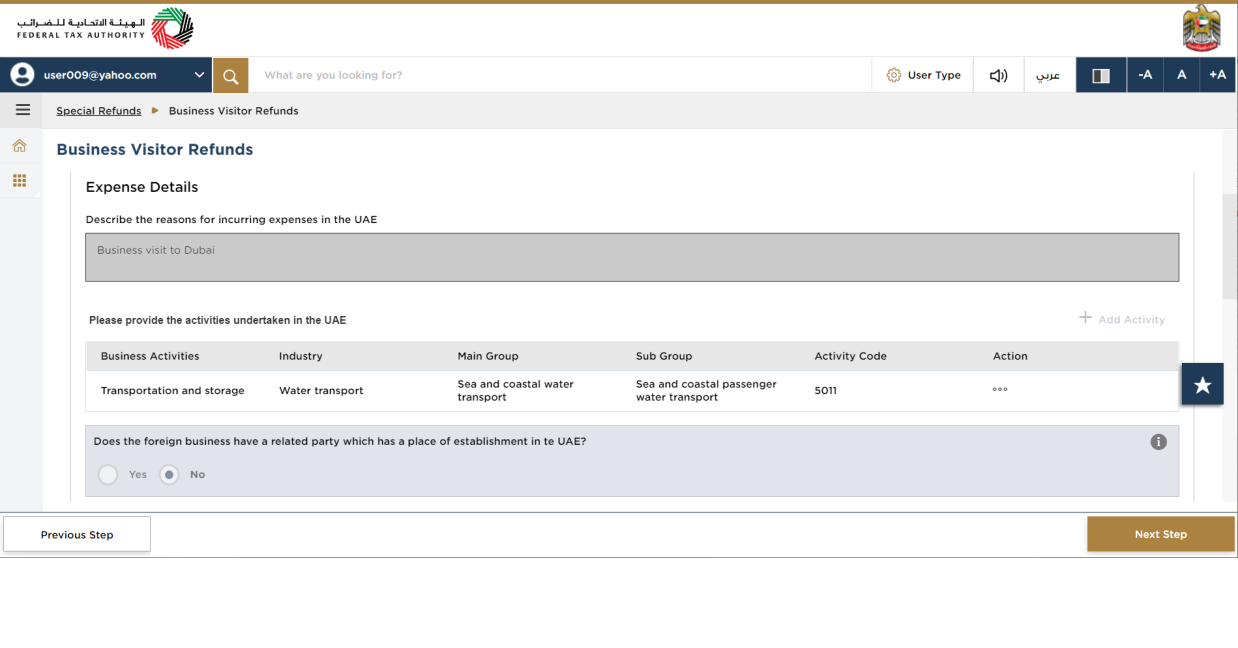This screenshot has height=648, width=1238.
Task: Select the No radio button
Action: pyautogui.click(x=169, y=474)
